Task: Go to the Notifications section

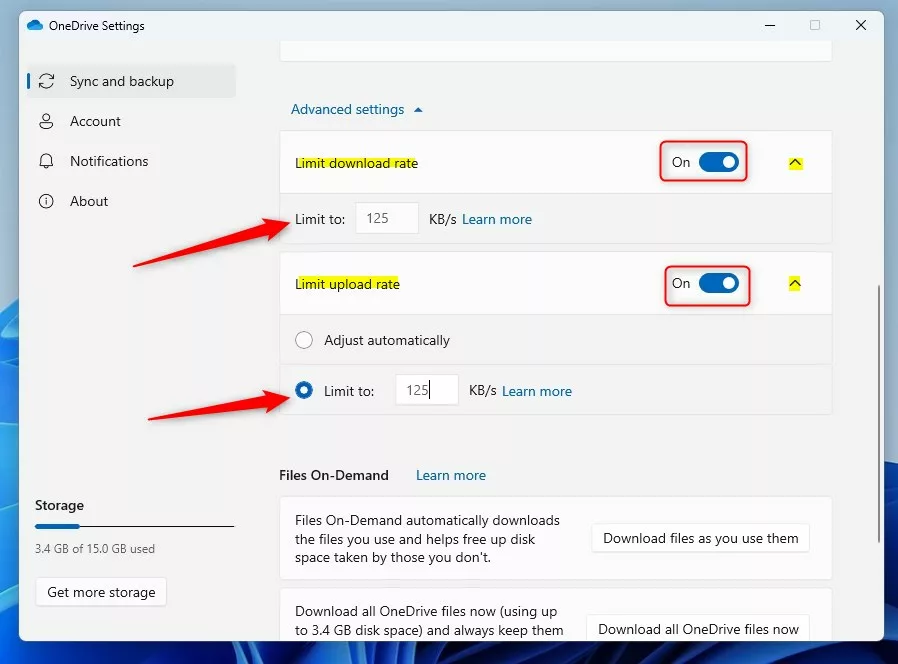Action: 131,161
